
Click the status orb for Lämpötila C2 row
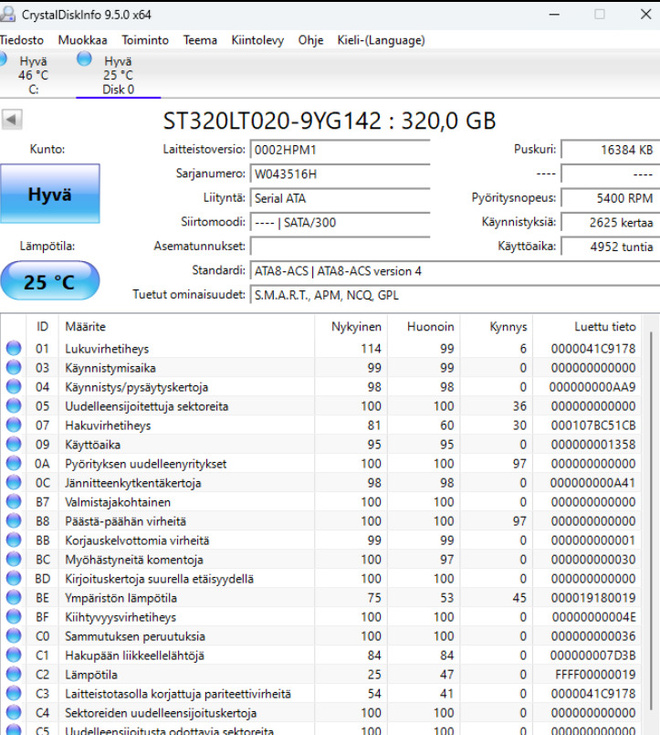14,674
